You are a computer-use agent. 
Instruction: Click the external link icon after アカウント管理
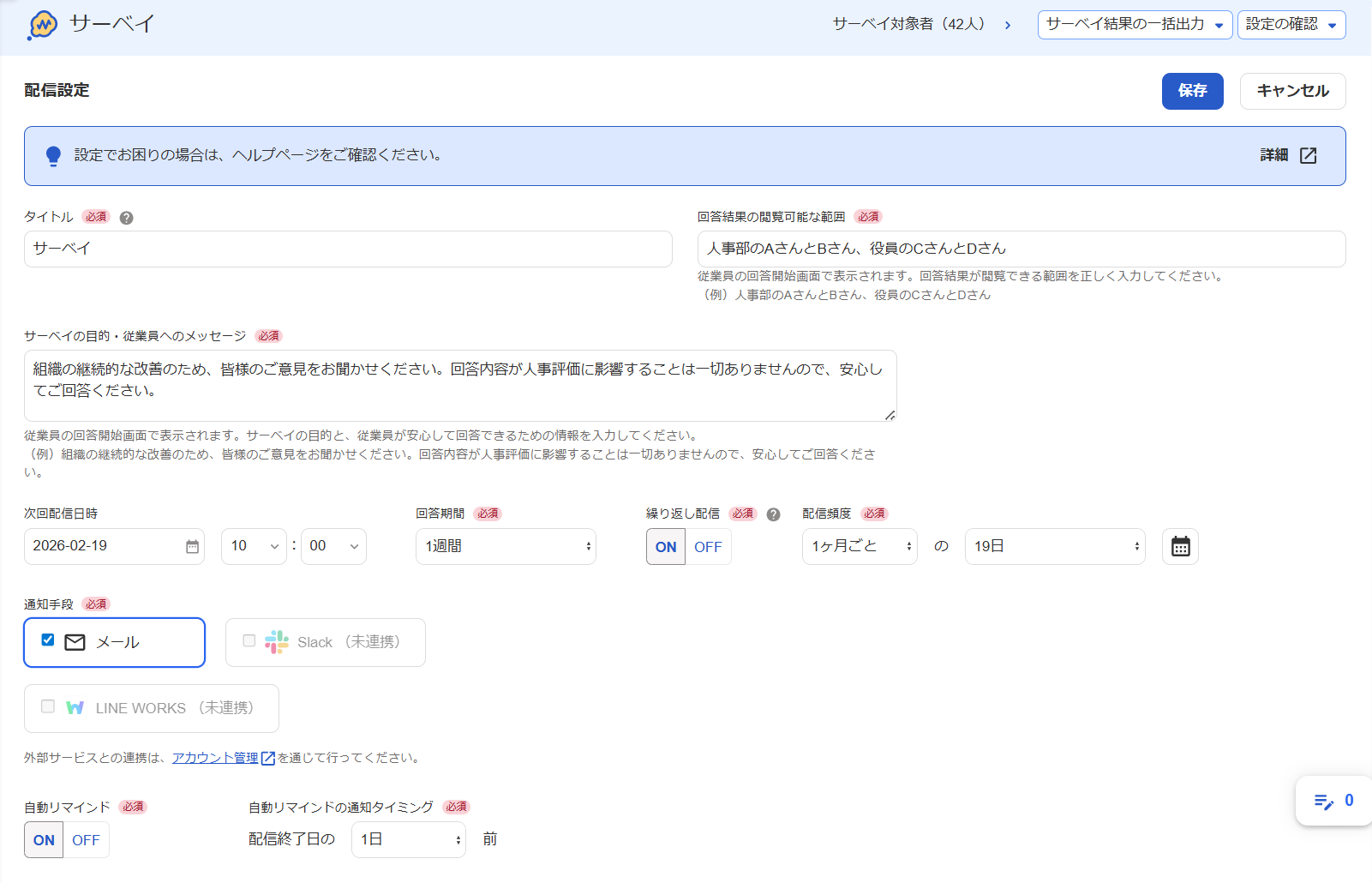coord(268,758)
